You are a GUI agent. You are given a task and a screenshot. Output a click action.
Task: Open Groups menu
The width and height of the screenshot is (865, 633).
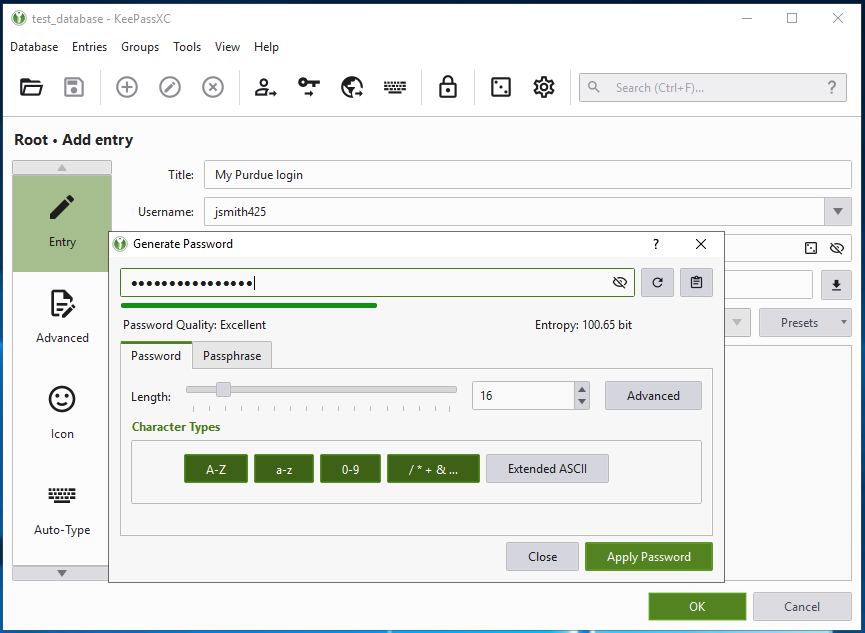pos(140,47)
